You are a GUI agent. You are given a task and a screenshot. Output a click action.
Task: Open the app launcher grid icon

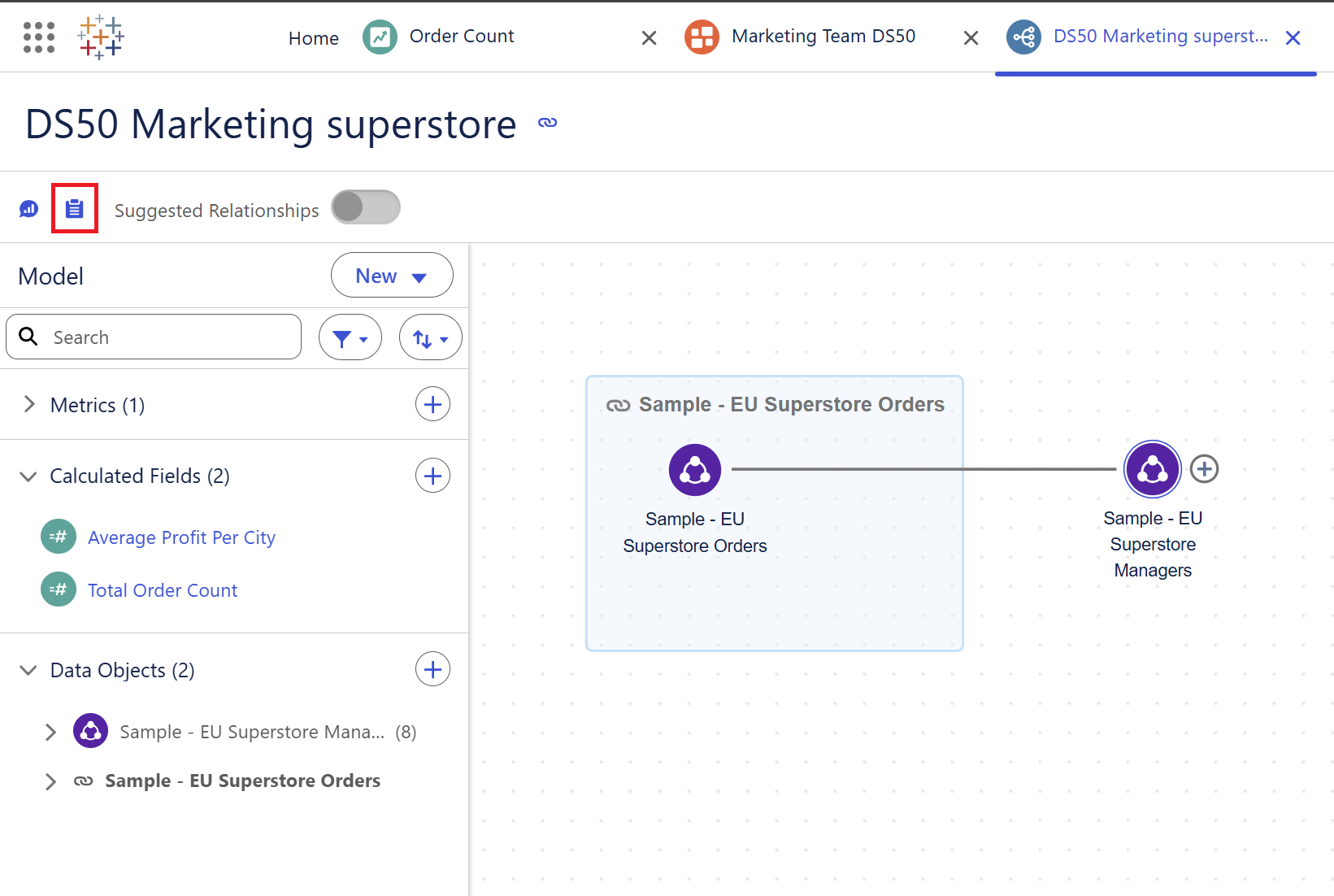(x=39, y=37)
